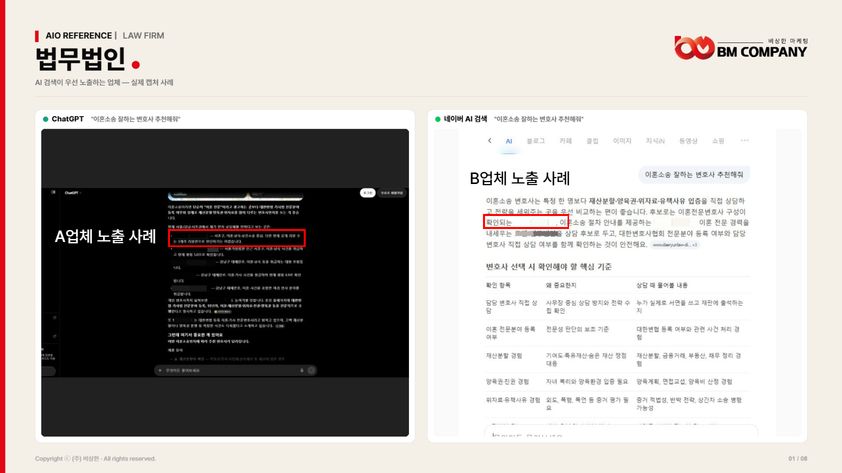Click the 담당 변호사 직접 상담 row label
Image resolution: width=842 pixels, height=473 pixels.
click(511, 307)
